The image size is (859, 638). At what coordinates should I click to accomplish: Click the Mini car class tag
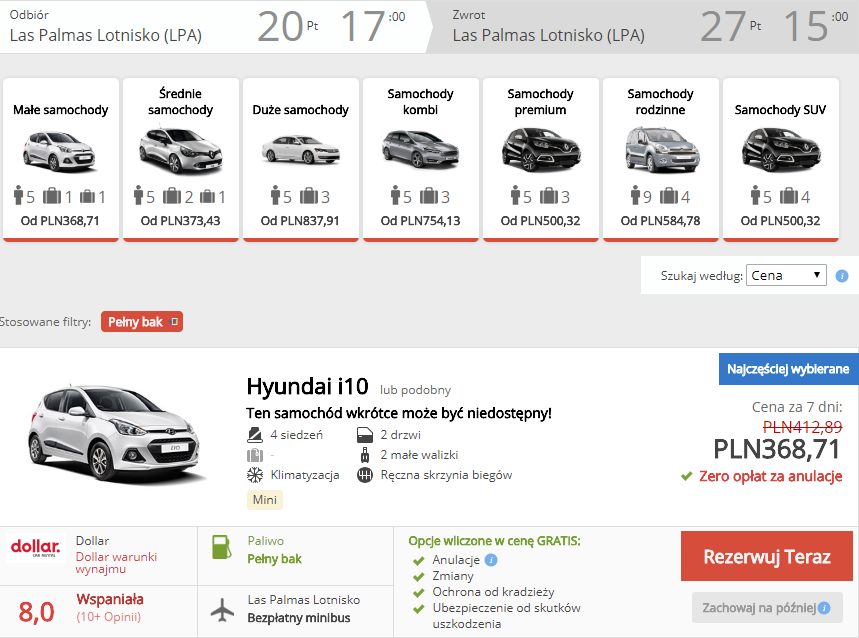265,500
